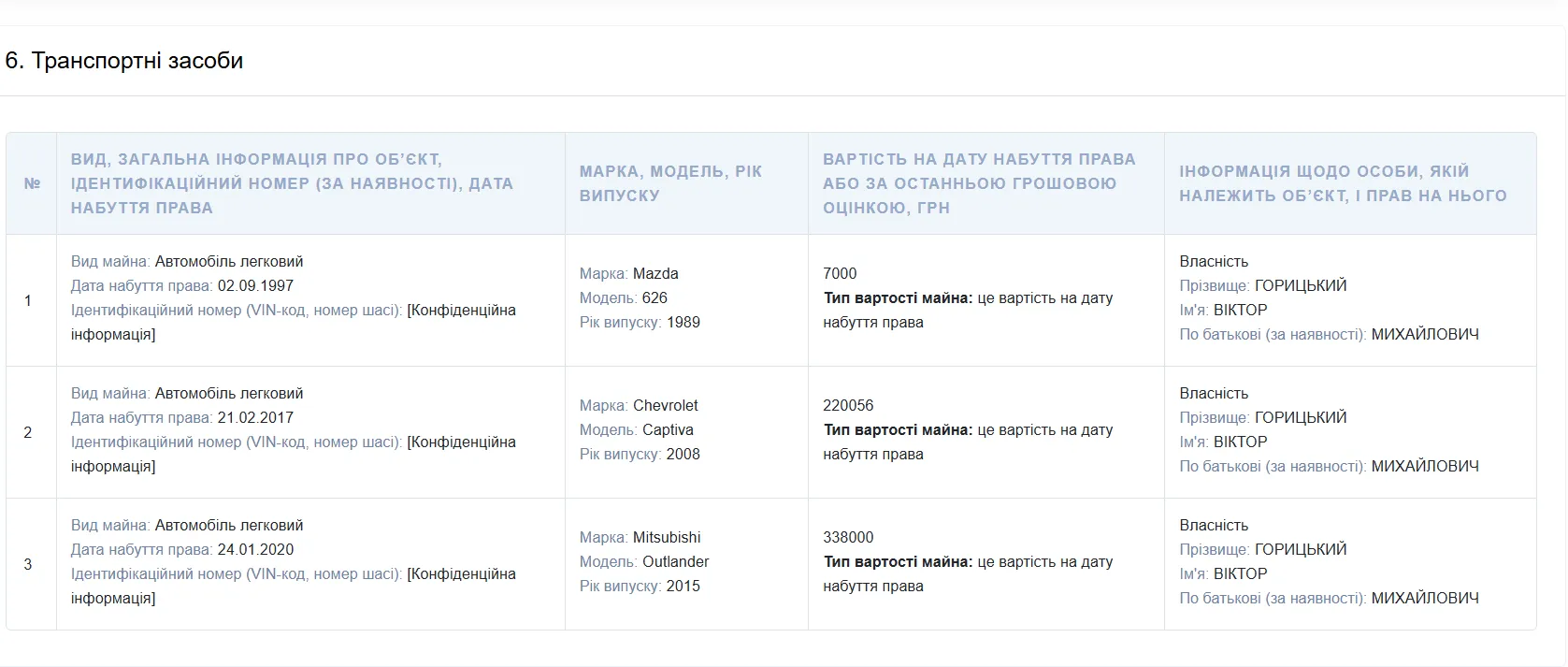Click the 220056 value amount

[848, 405]
